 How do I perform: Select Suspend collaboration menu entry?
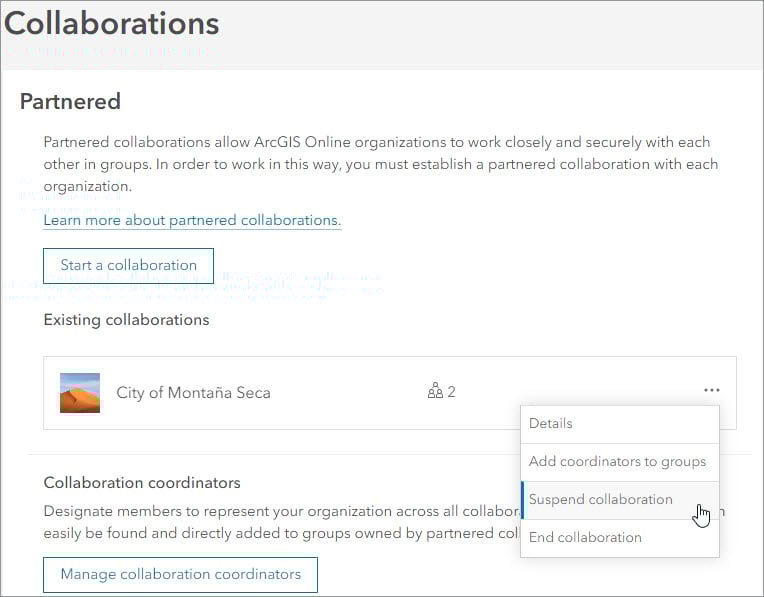click(620, 500)
